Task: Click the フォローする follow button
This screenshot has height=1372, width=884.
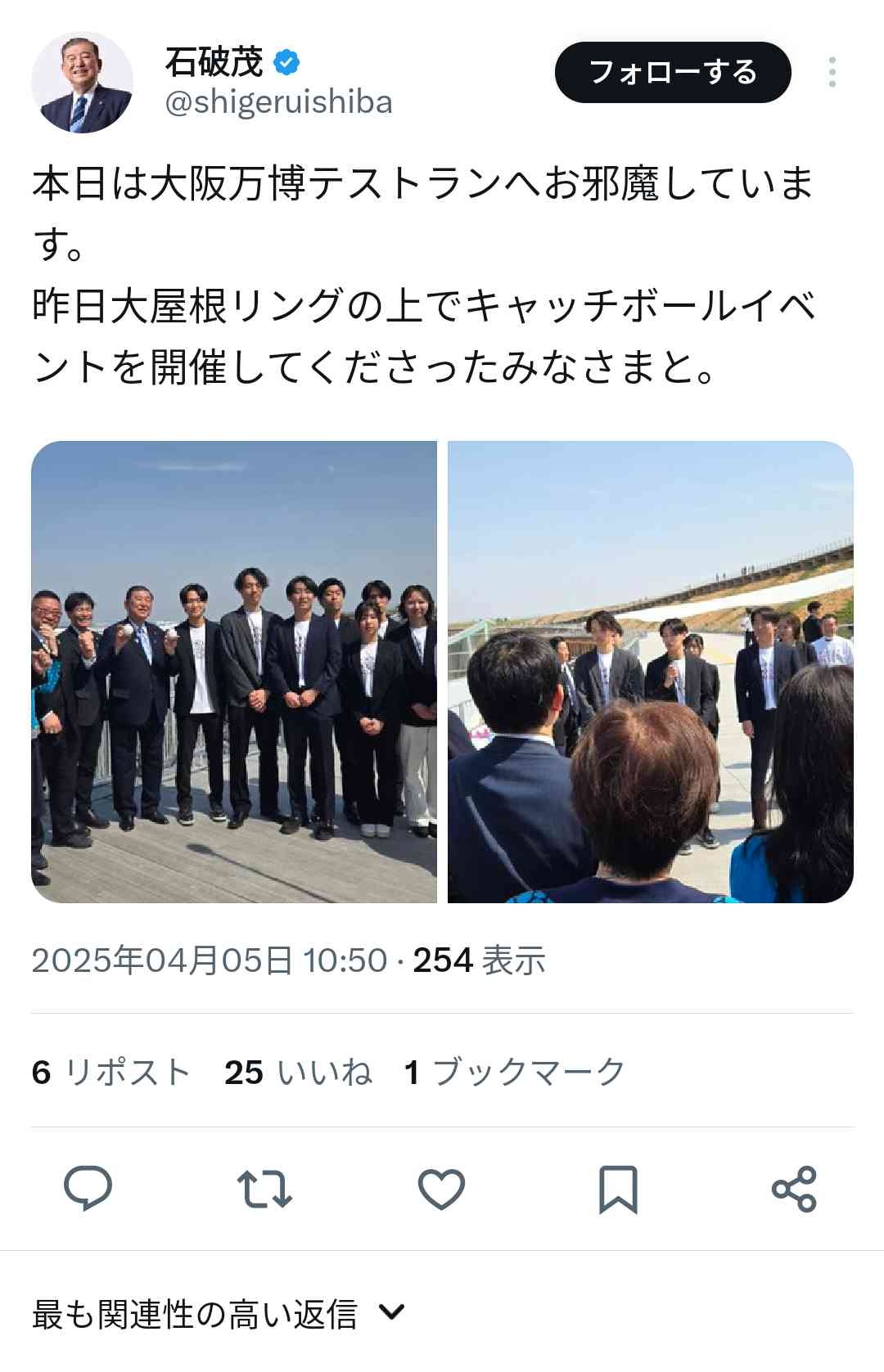Action: pyautogui.click(x=673, y=72)
